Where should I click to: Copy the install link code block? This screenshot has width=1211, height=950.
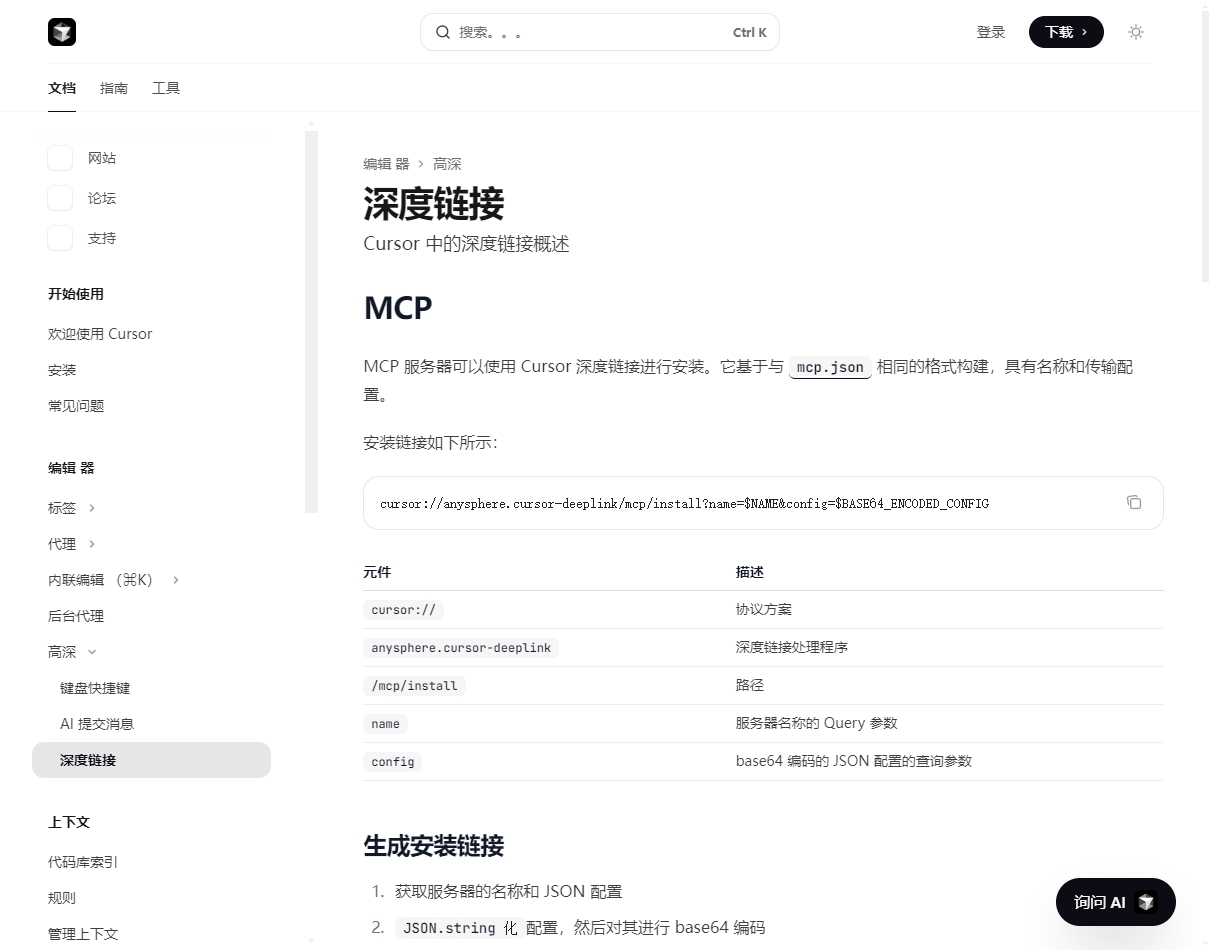click(x=1134, y=502)
